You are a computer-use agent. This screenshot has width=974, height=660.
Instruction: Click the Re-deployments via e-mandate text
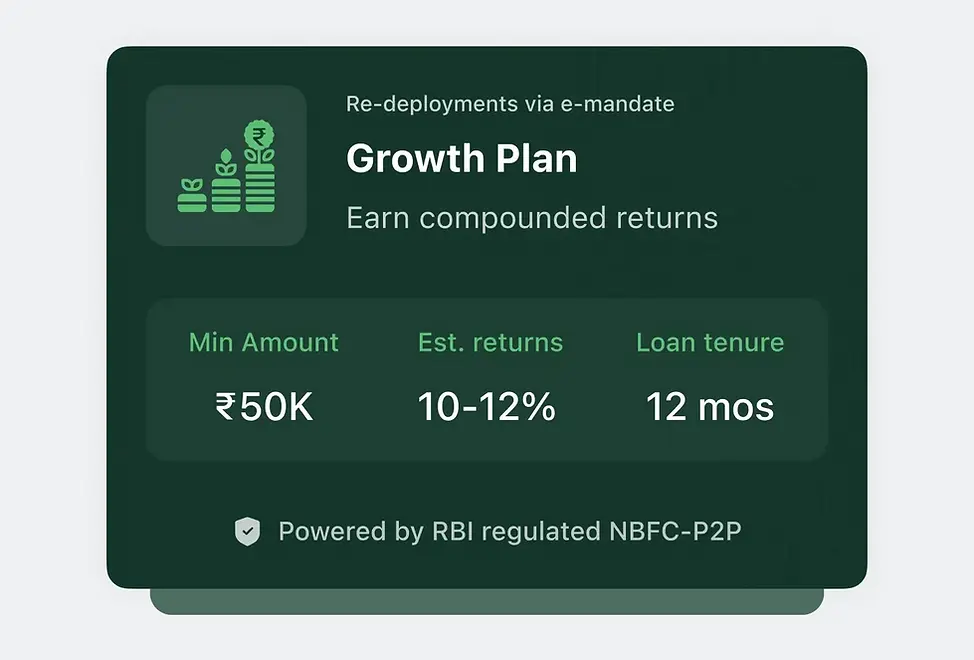pyautogui.click(x=510, y=104)
